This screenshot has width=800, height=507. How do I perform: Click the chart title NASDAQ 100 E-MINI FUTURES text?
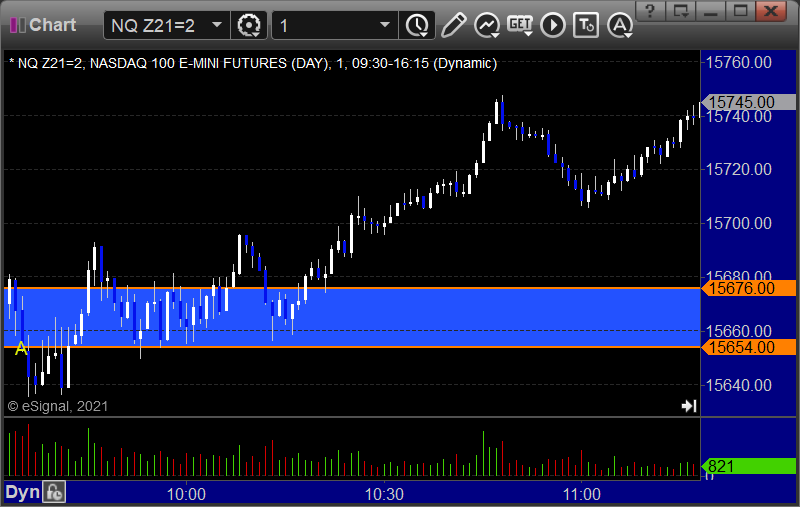[x=188, y=63]
